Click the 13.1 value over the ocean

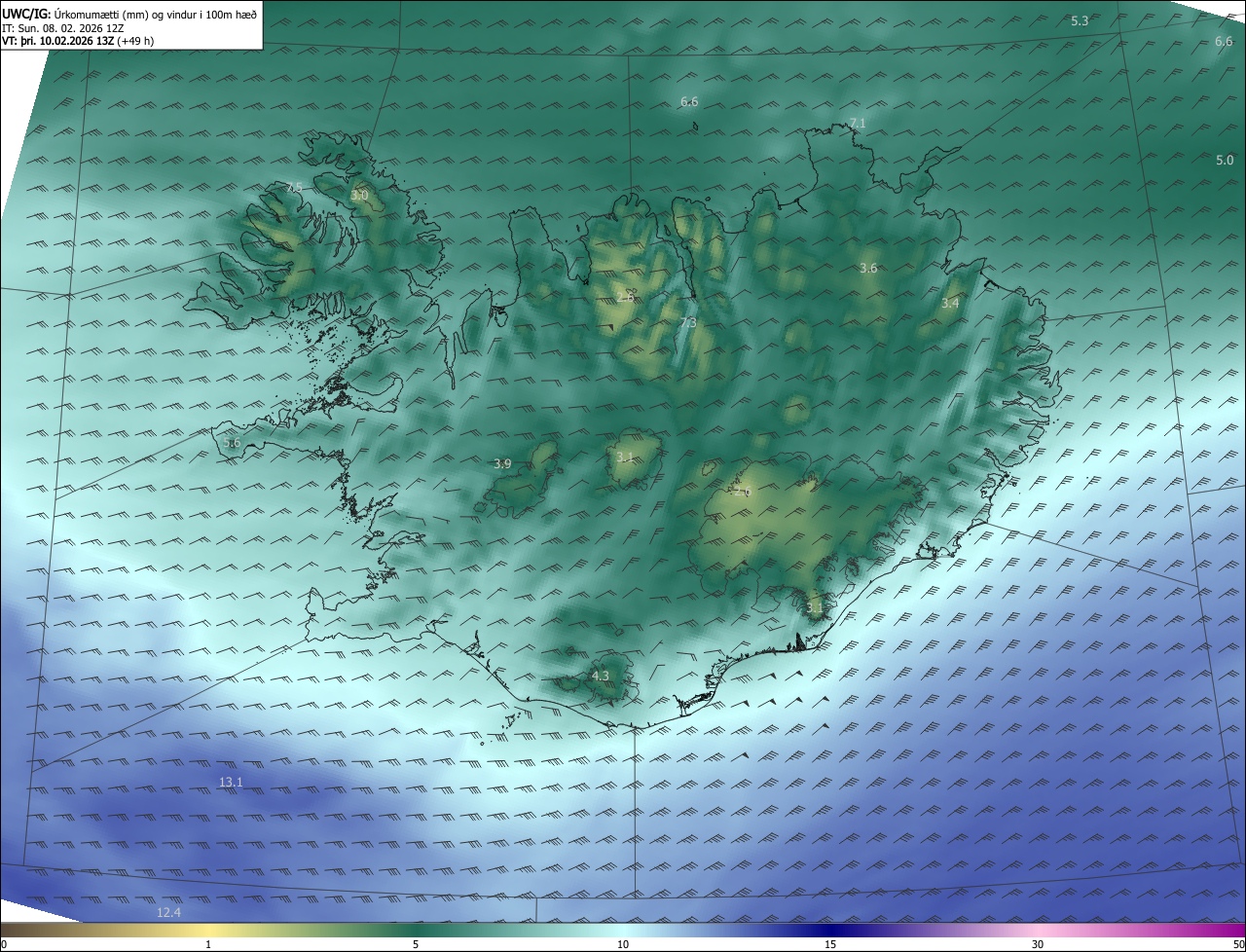pyautogui.click(x=231, y=782)
